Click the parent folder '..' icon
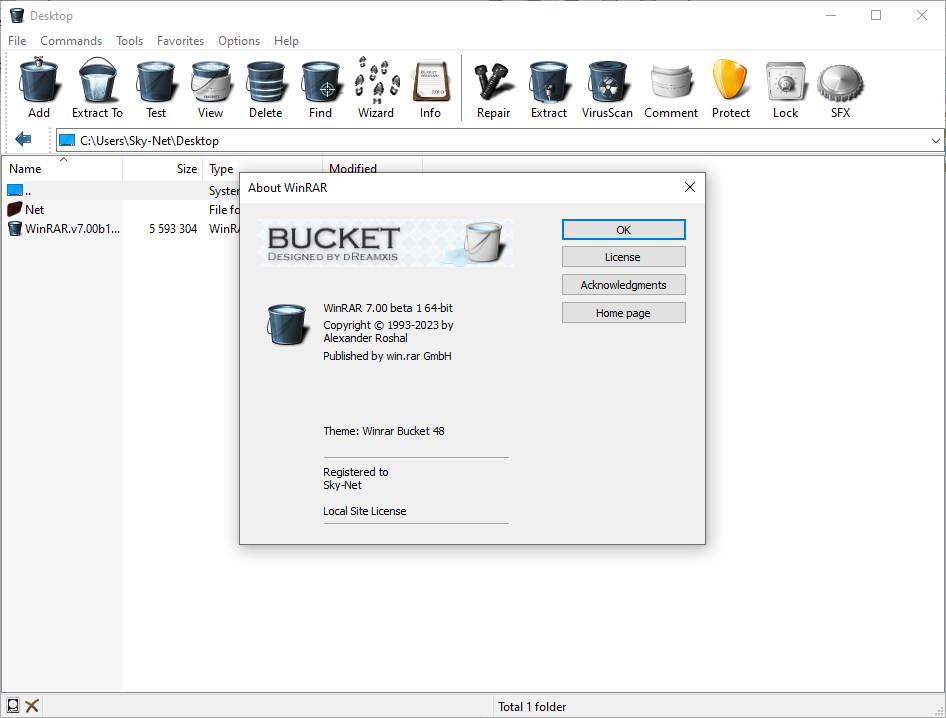 coord(14,190)
